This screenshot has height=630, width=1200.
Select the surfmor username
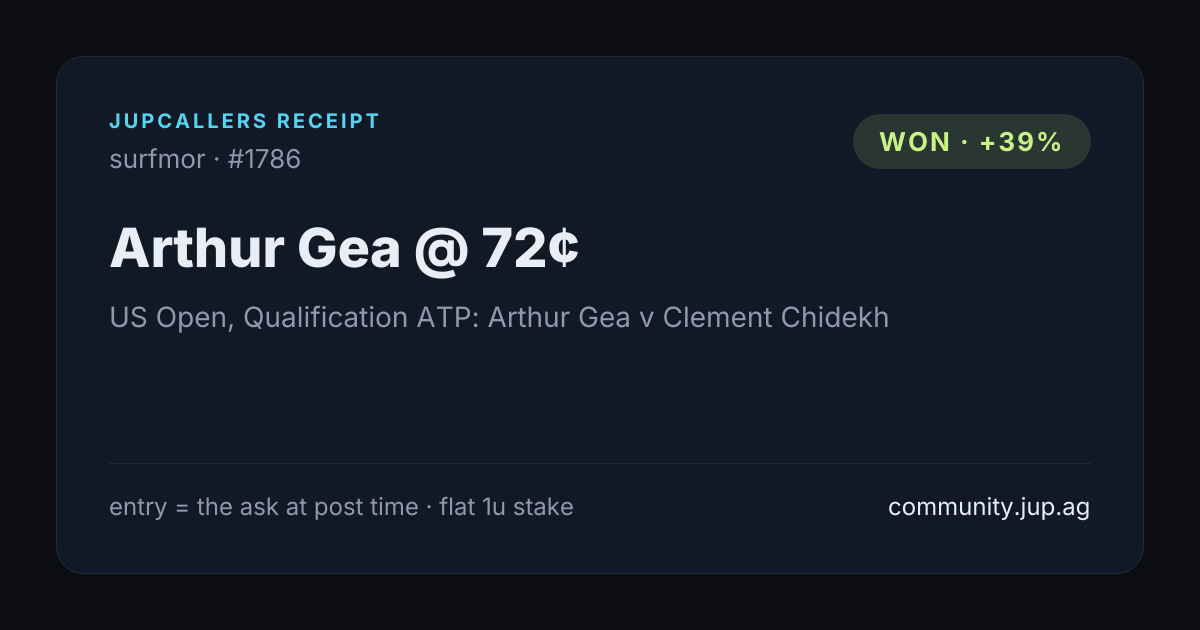(x=157, y=159)
